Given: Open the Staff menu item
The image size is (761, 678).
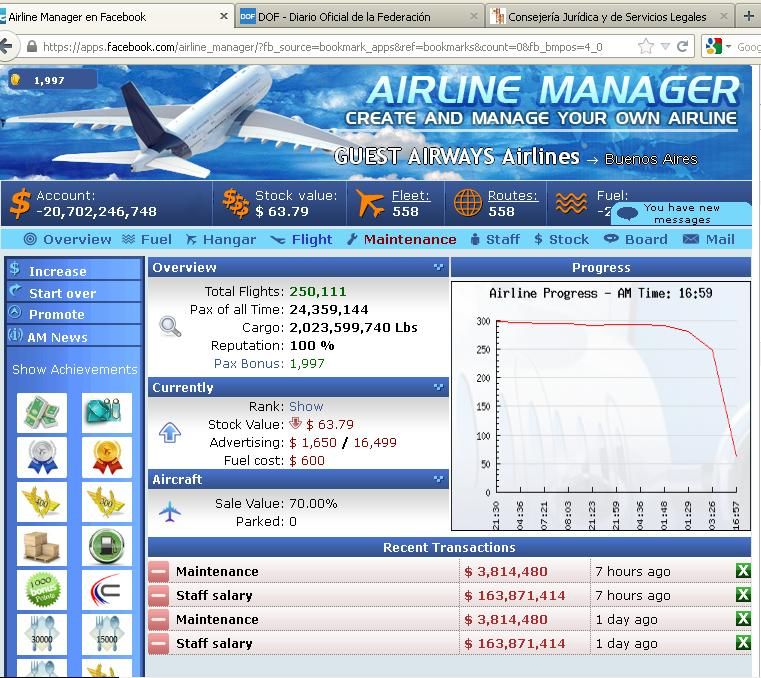Looking at the screenshot, I should (495, 239).
